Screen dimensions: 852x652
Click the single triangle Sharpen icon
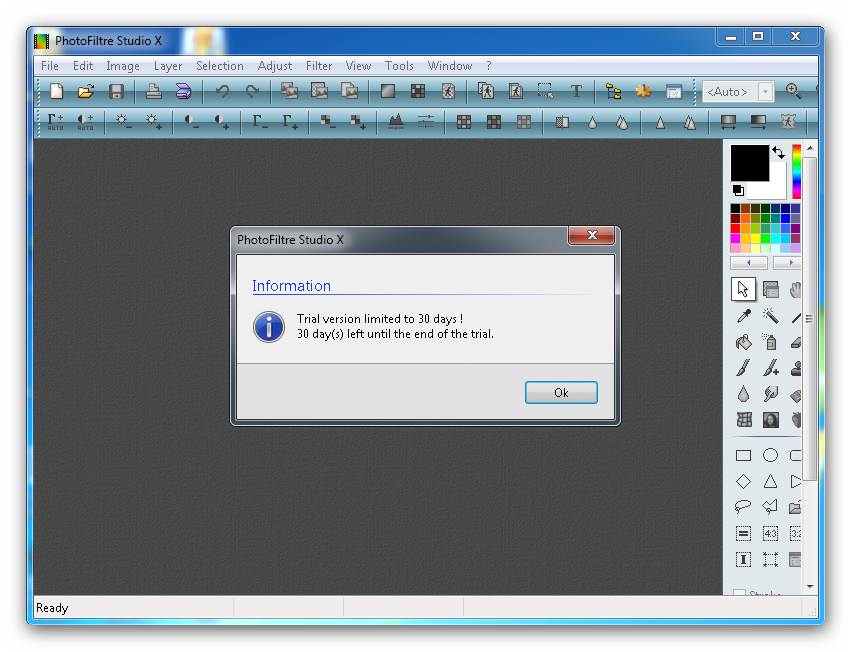coord(660,122)
